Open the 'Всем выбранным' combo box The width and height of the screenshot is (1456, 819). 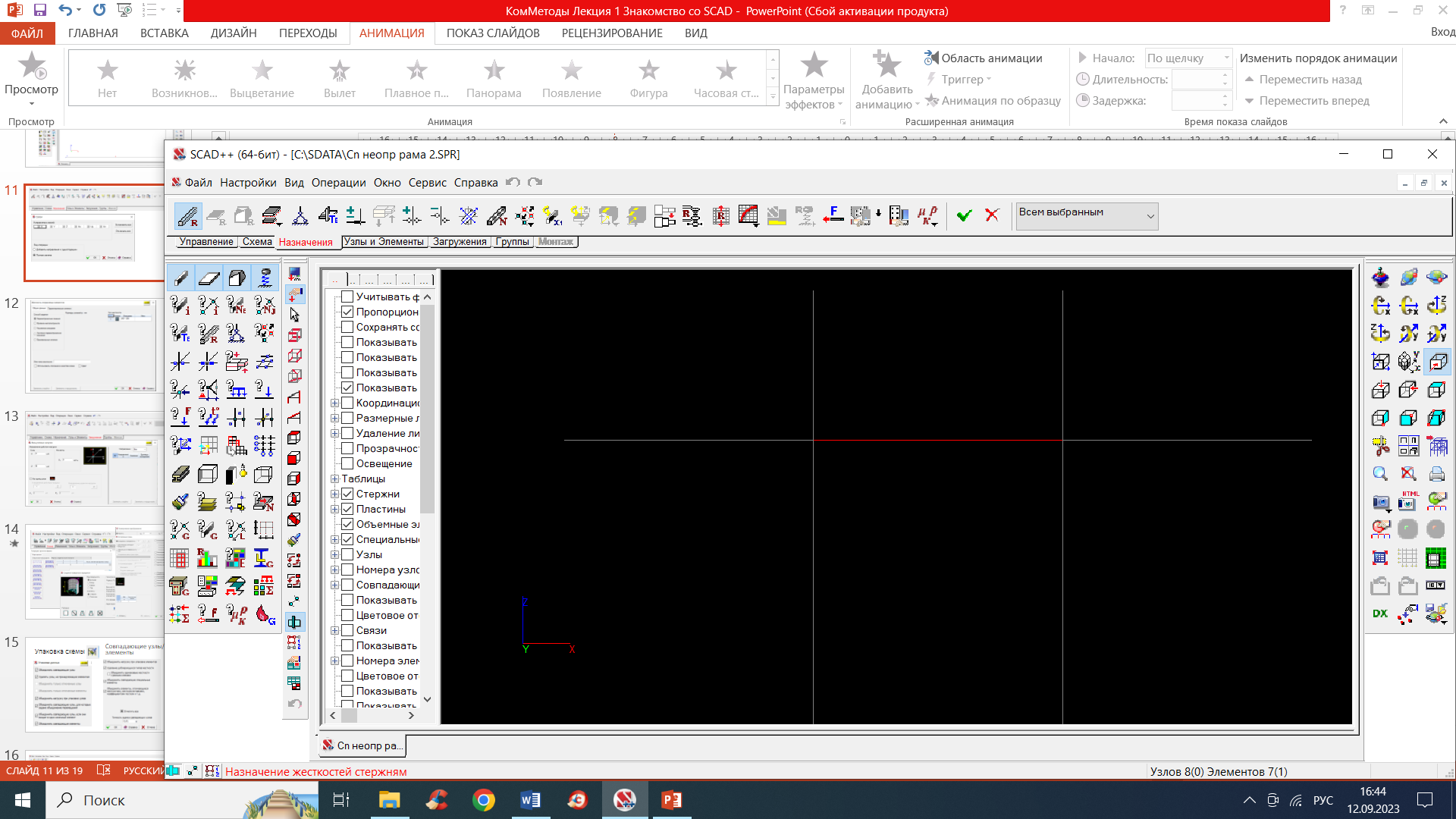1087,216
